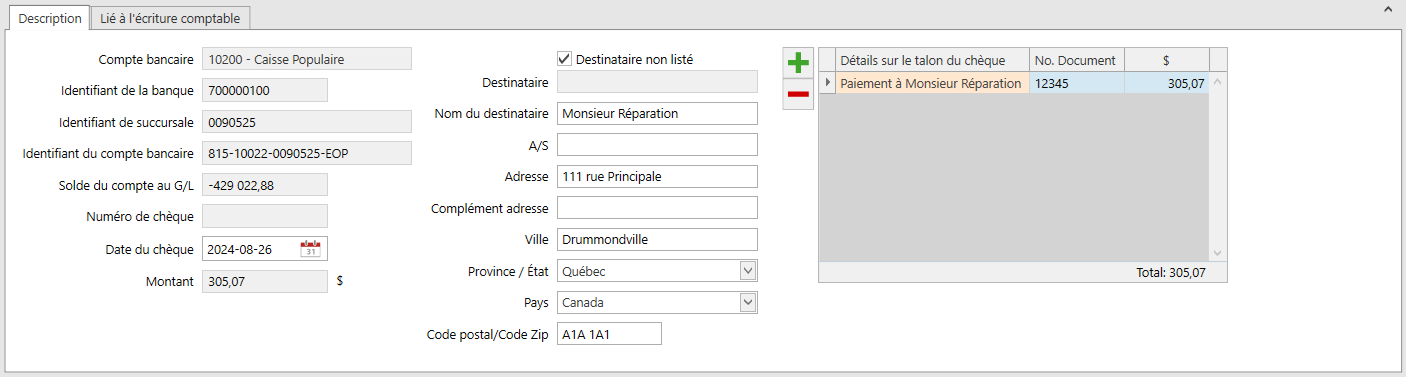The image size is (1406, 377).
Task: Click the empty Numéro de chèque field
Action: pos(265,216)
